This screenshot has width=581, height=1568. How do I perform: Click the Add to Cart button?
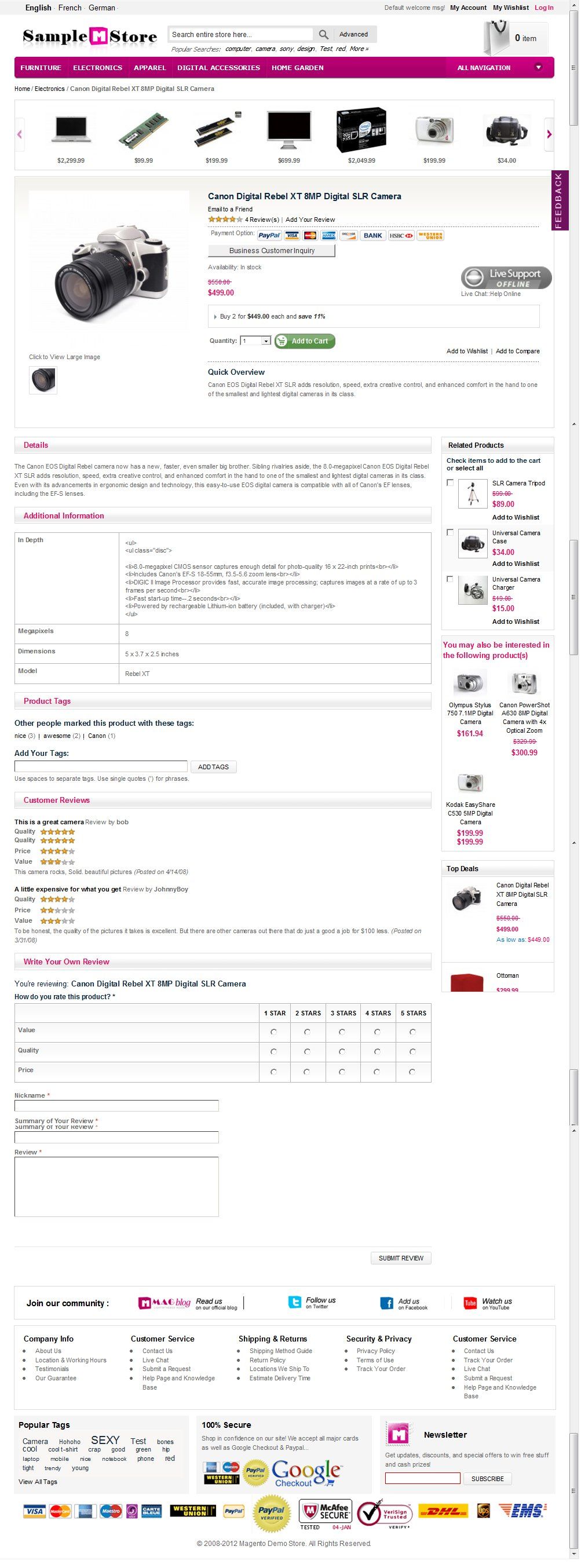pos(305,341)
